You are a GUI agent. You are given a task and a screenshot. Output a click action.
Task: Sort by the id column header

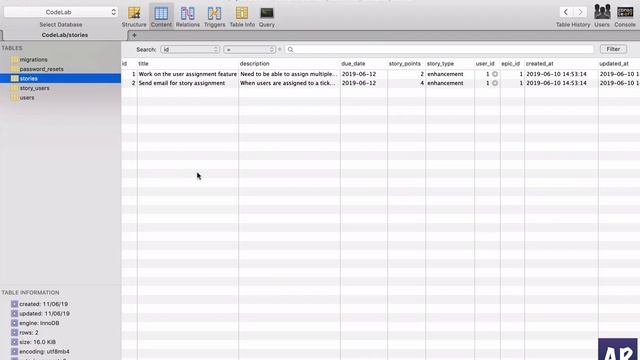tap(129, 64)
